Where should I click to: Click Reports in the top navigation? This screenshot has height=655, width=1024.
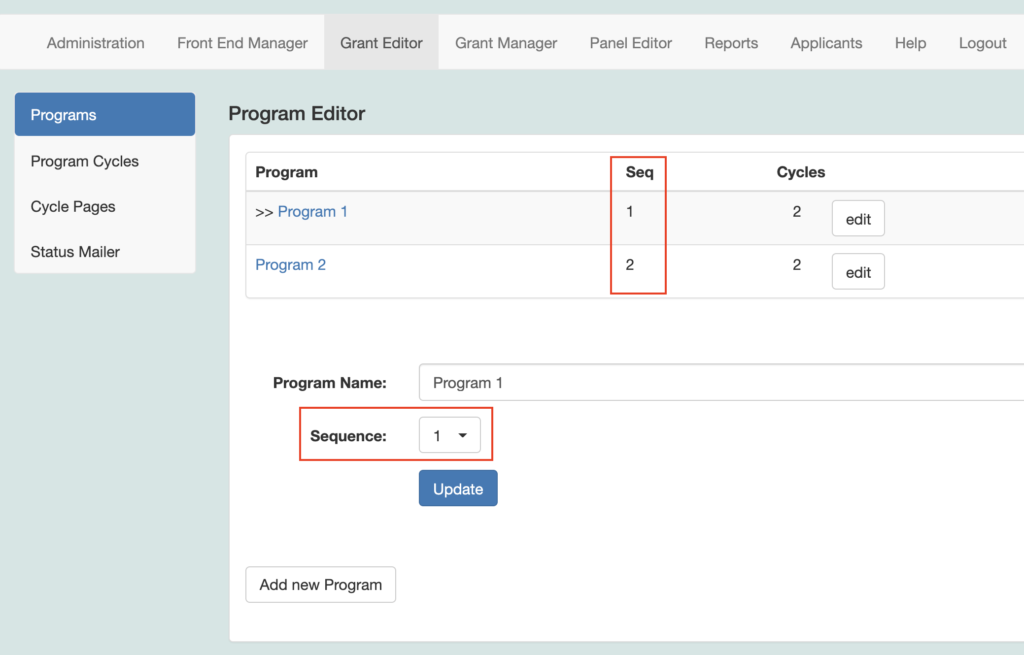point(731,43)
